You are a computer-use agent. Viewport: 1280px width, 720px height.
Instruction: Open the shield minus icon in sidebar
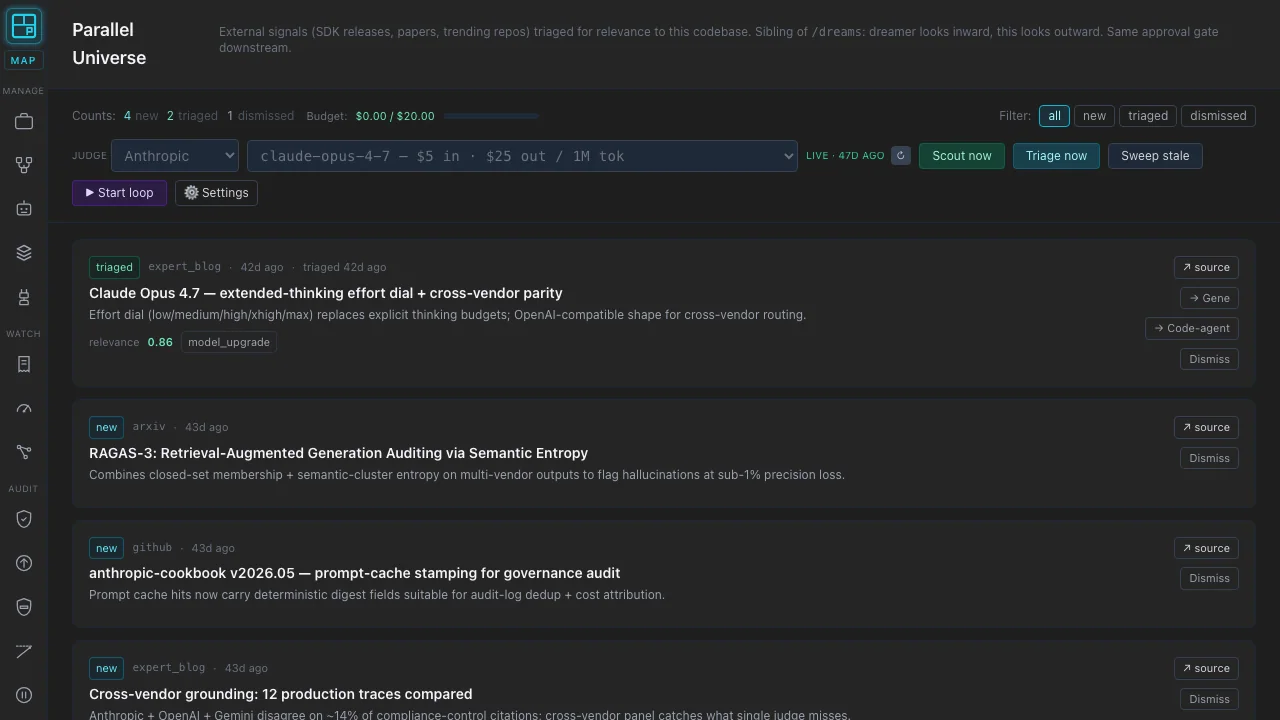[x=24, y=607]
